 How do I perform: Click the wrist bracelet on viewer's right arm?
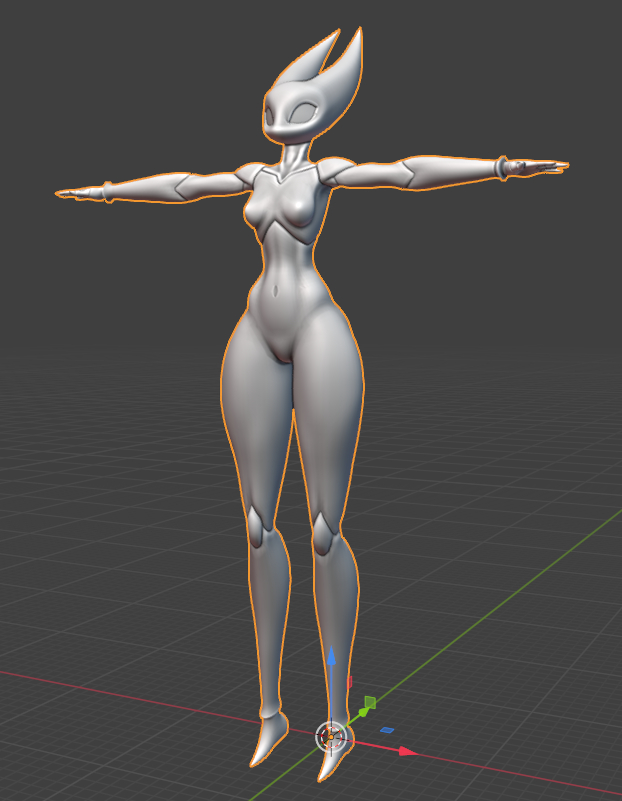pos(504,167)
